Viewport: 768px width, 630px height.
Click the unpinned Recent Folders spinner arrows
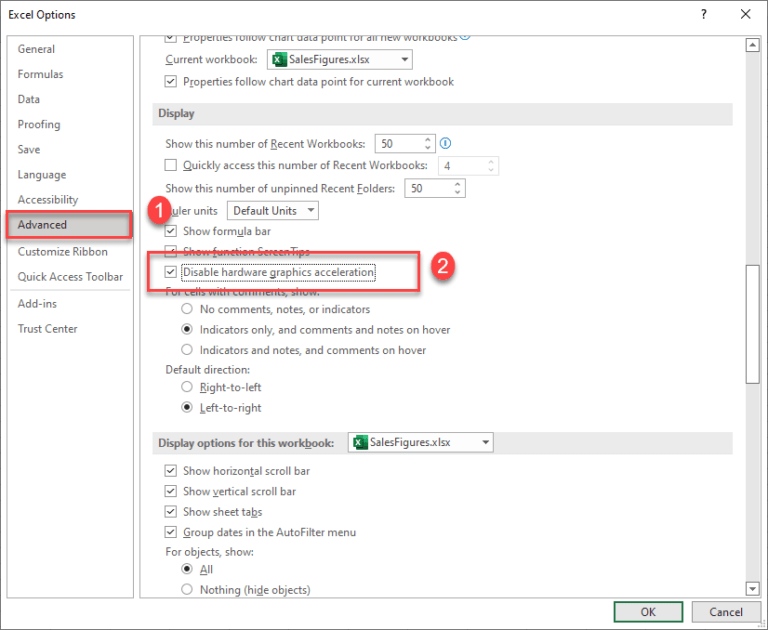(457, 188)
